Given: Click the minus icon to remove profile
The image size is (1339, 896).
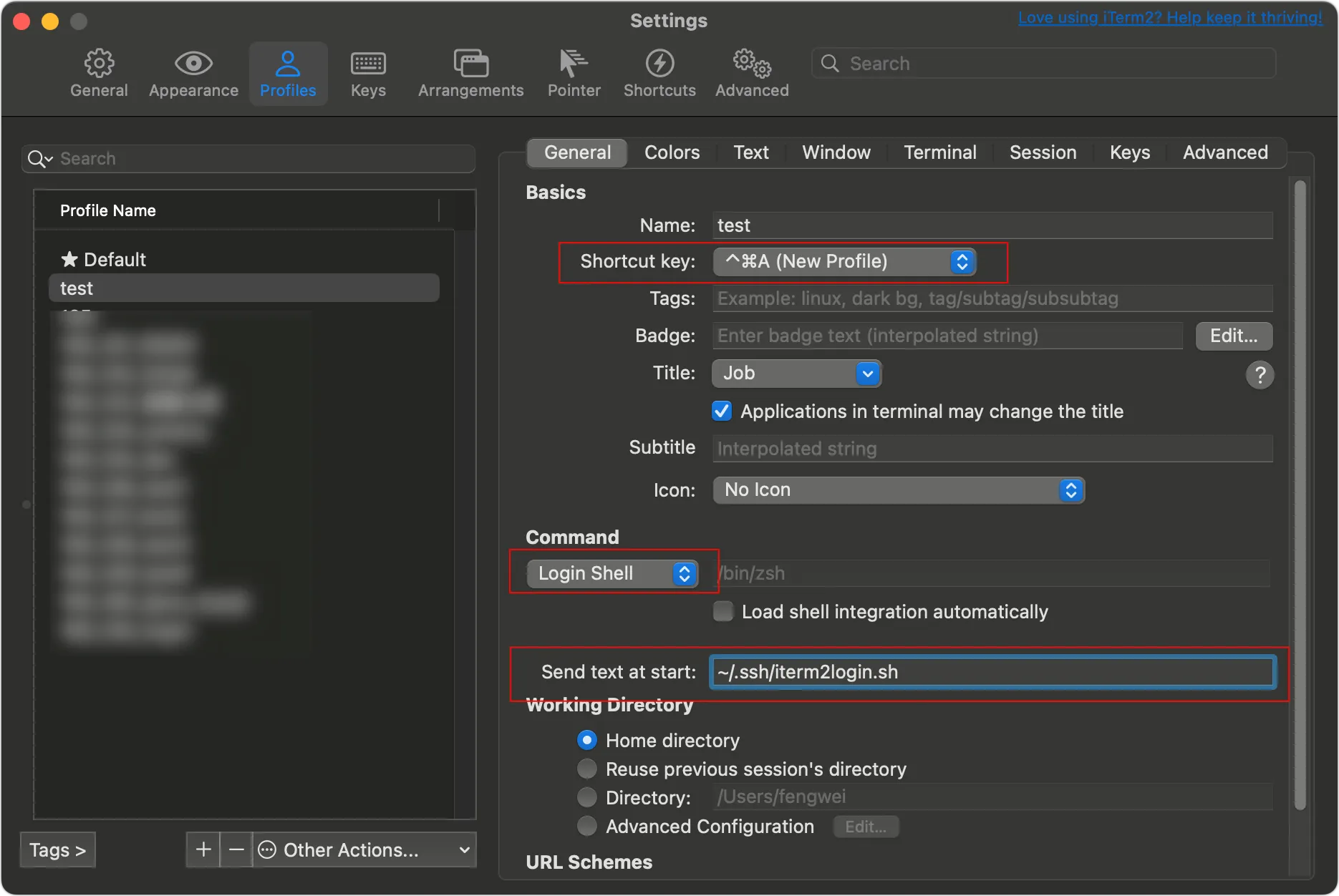Looking at the screenshot, I should (x=236, y=849).
